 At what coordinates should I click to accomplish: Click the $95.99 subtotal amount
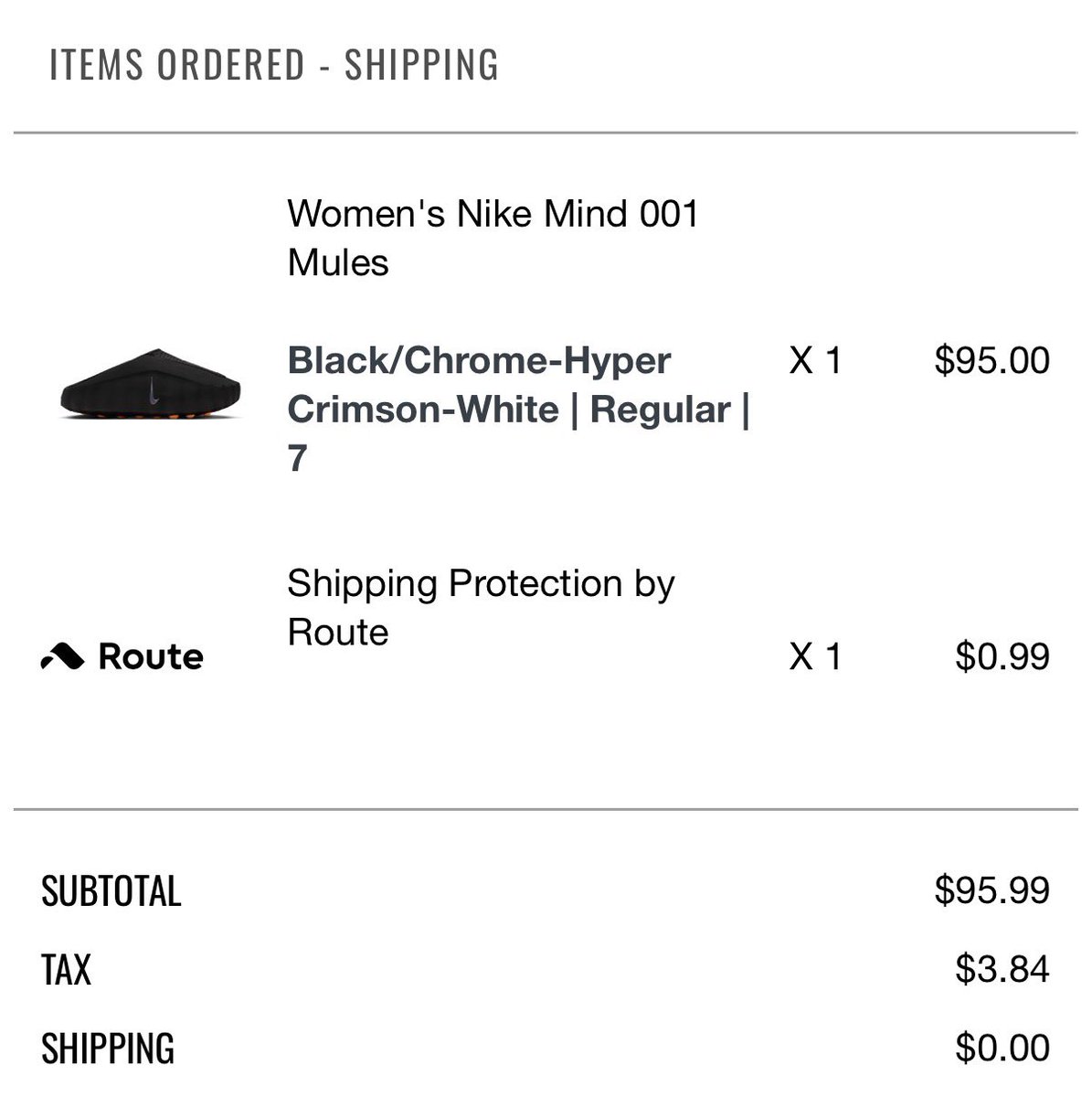coord(992,889)
